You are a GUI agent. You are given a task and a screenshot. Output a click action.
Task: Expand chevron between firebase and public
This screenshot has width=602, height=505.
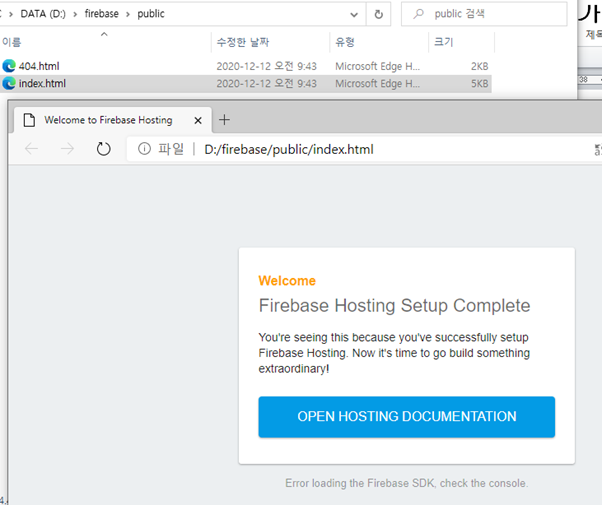128,14
